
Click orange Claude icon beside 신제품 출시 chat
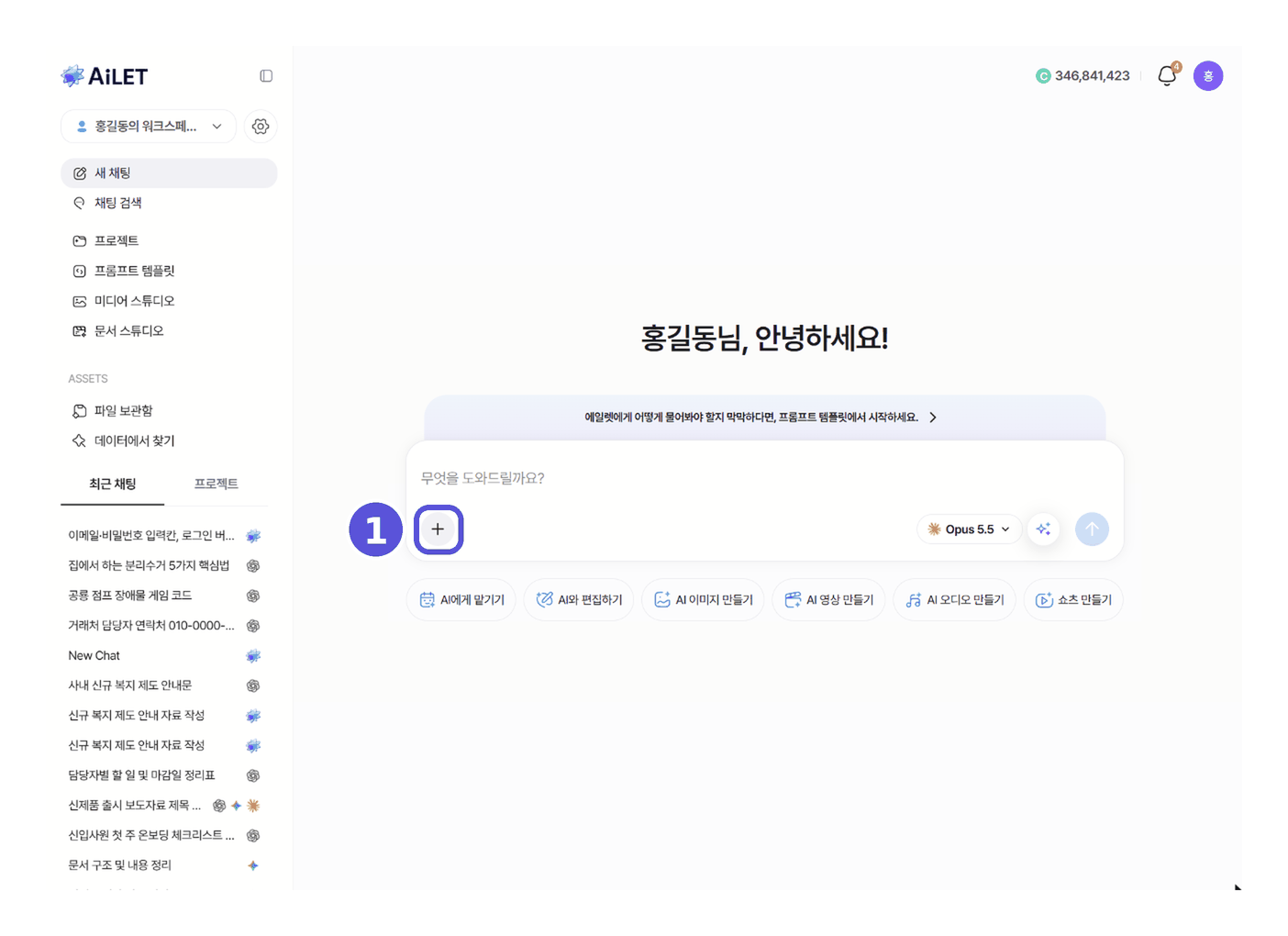click(x=253, y=806)
